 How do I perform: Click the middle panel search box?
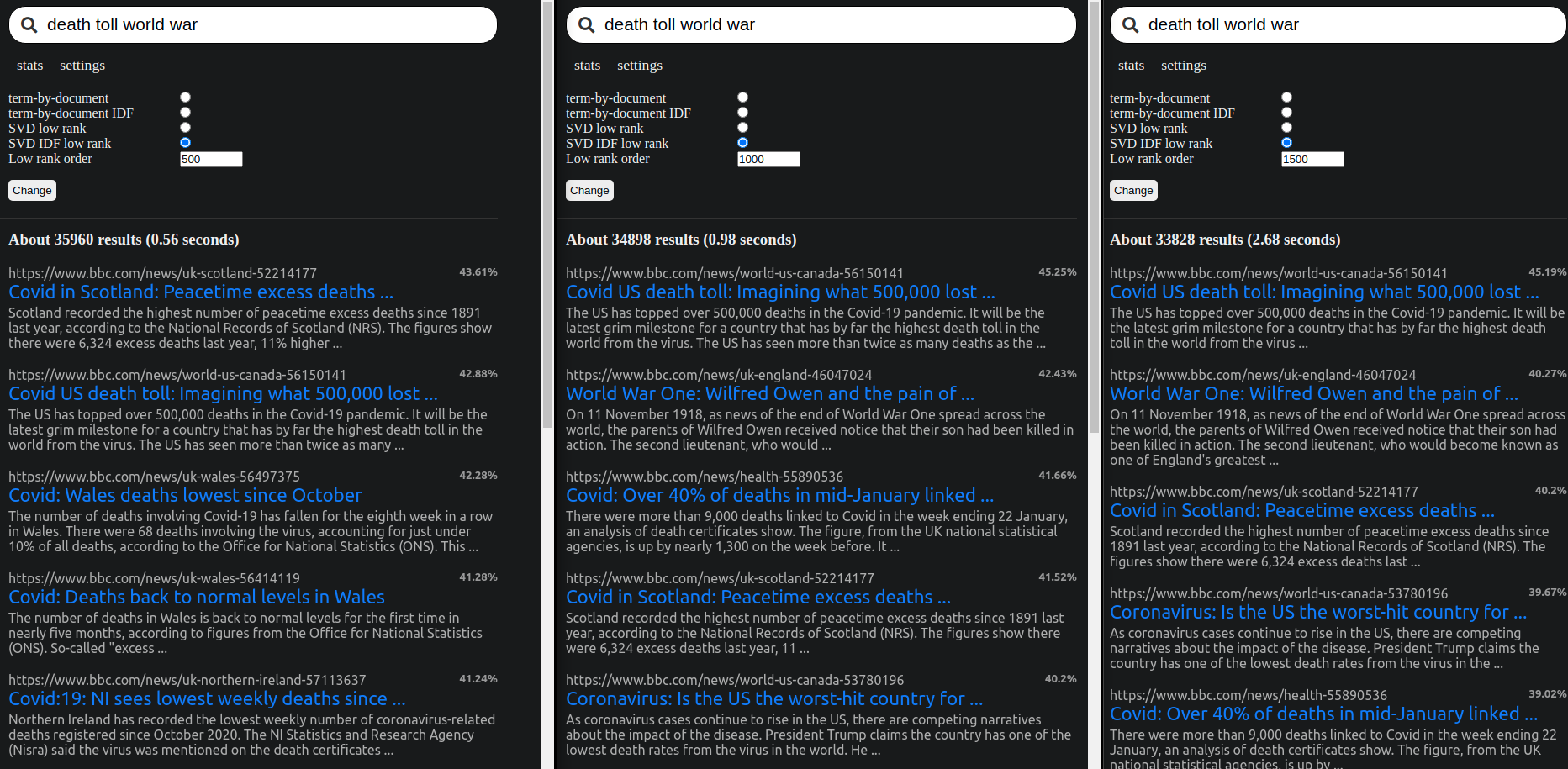821,25
